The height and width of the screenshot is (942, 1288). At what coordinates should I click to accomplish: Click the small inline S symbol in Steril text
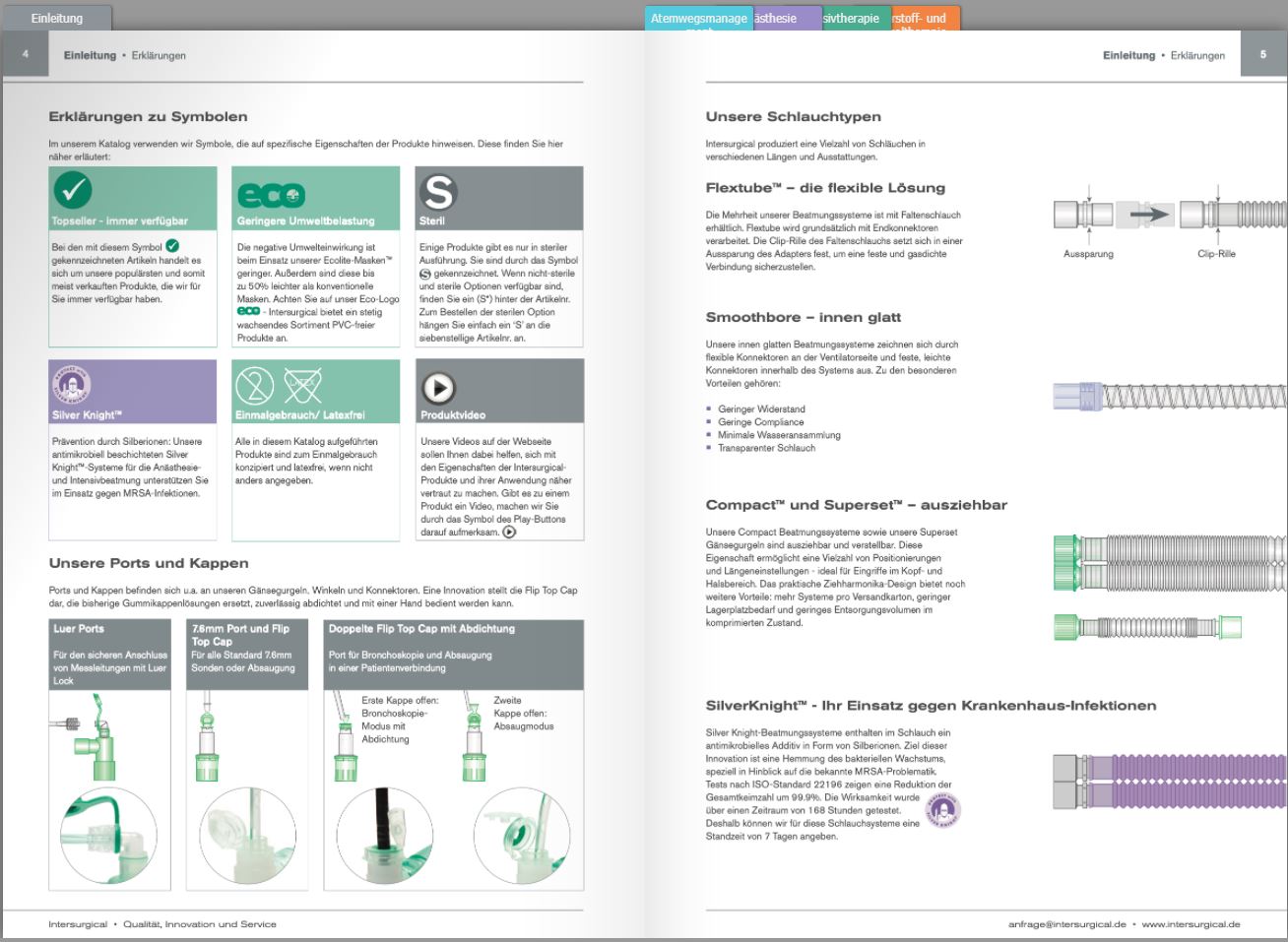pyautogui.click(x=425, y=274)
